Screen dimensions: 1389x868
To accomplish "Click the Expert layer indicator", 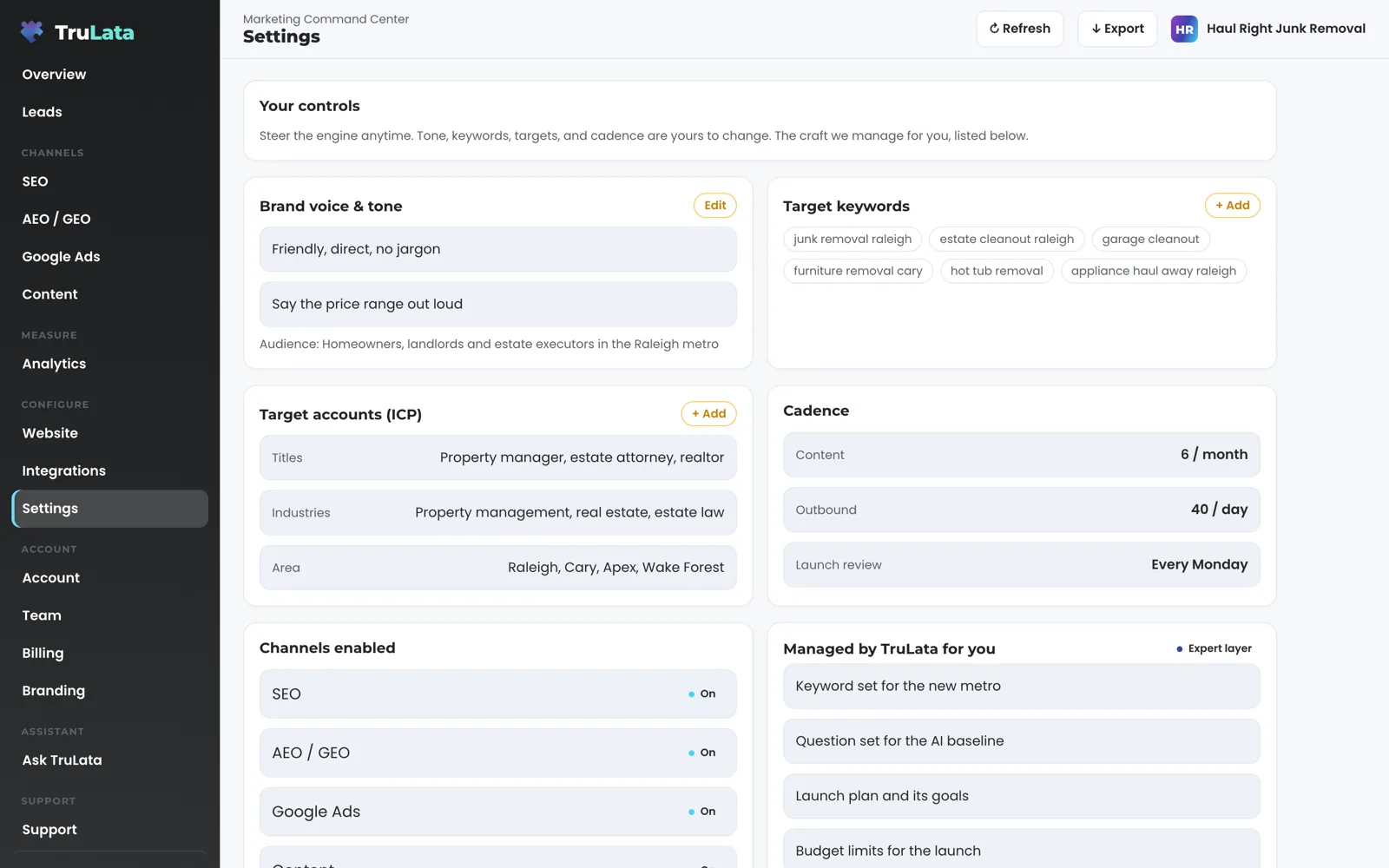I will (1214, 648).
